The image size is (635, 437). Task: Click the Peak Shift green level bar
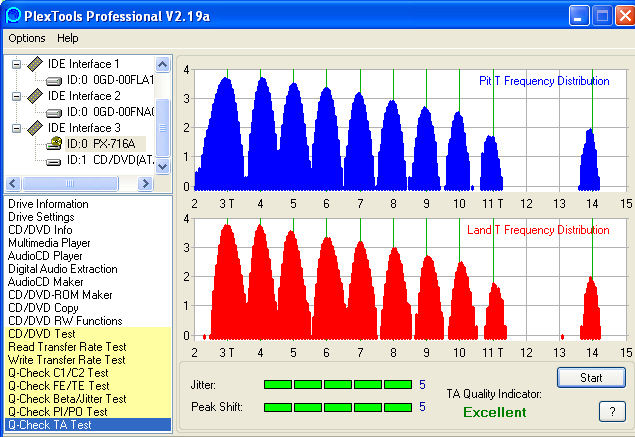click(338, 407)
